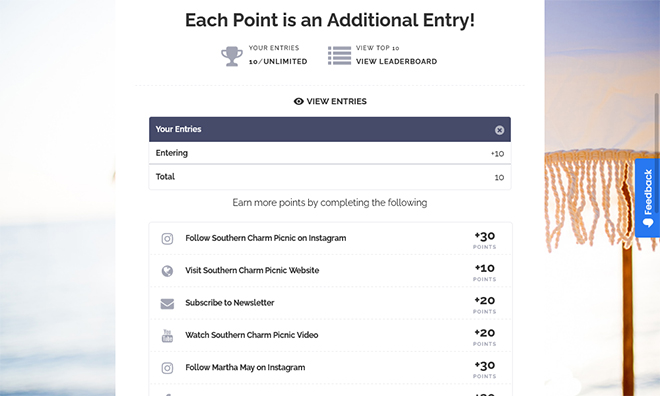Click the envelope icon for newsletter
Screen dimensions: 660x396
[167, 303]
